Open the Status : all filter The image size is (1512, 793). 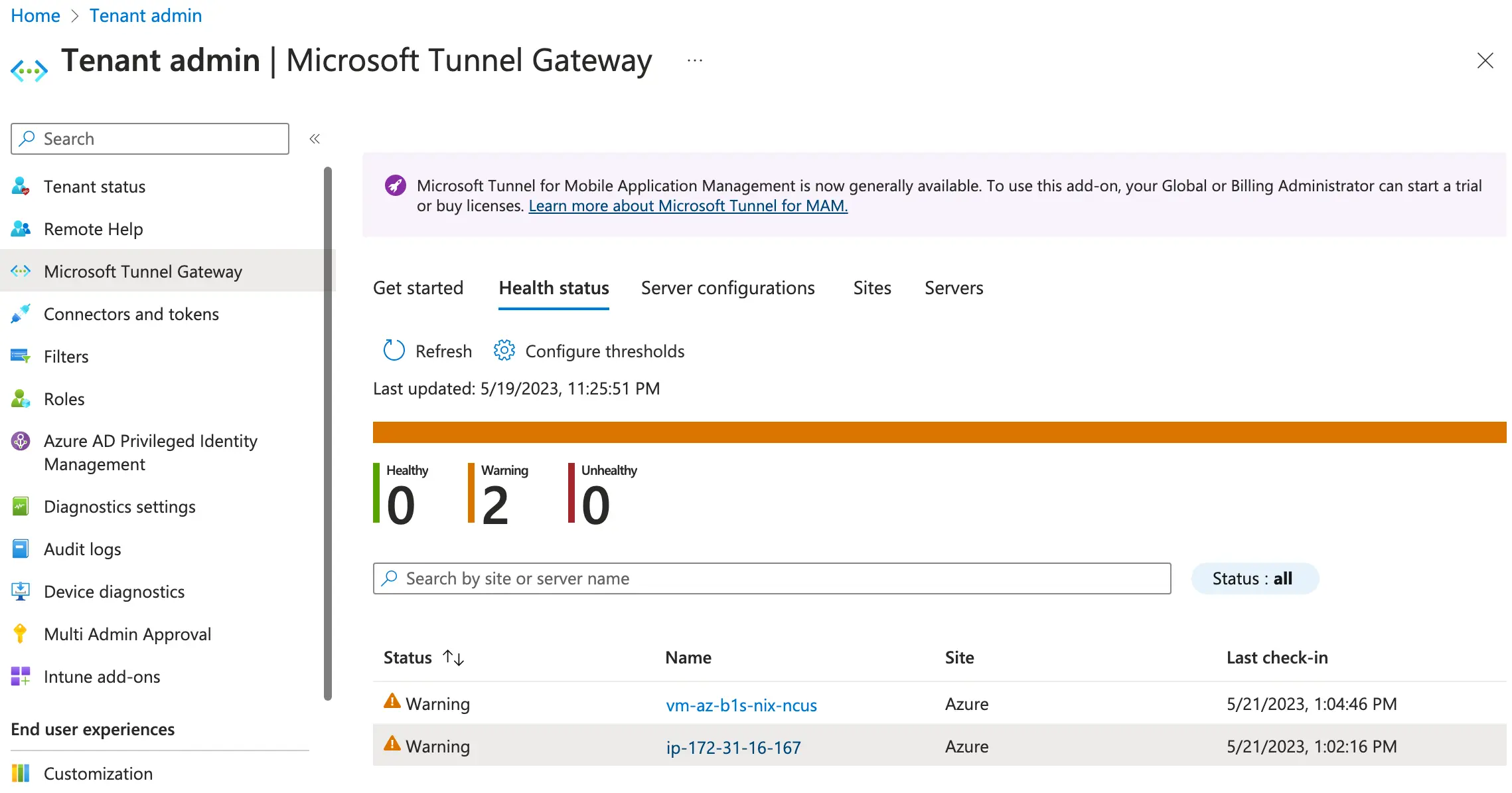tap(1254, 578)
